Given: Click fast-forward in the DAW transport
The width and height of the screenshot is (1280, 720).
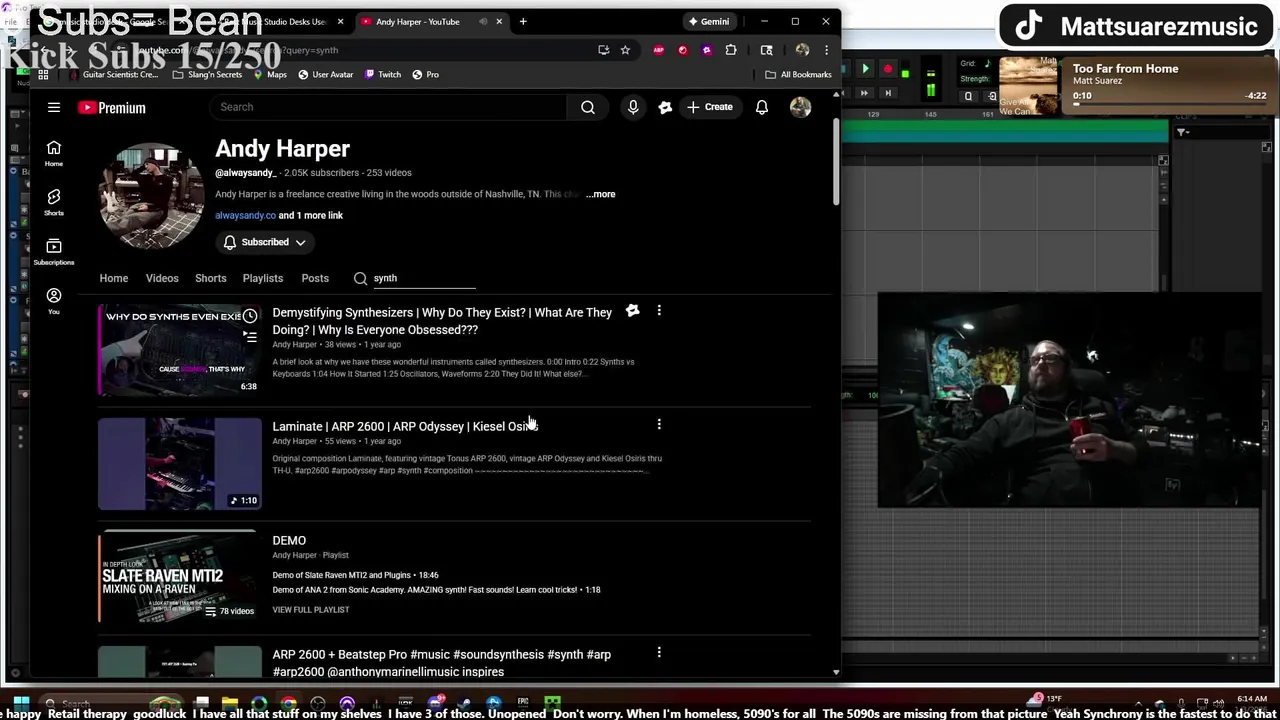Looking at the screenshot, I should (865, 92).
